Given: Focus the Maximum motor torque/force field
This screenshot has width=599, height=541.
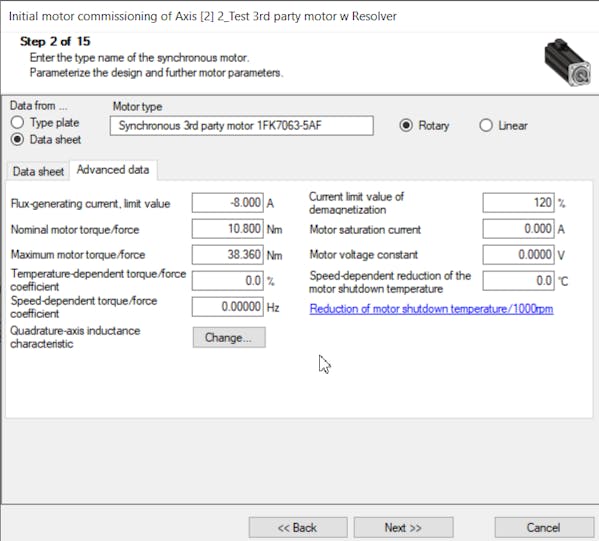Looking at the screenshot, I should 228,254.
